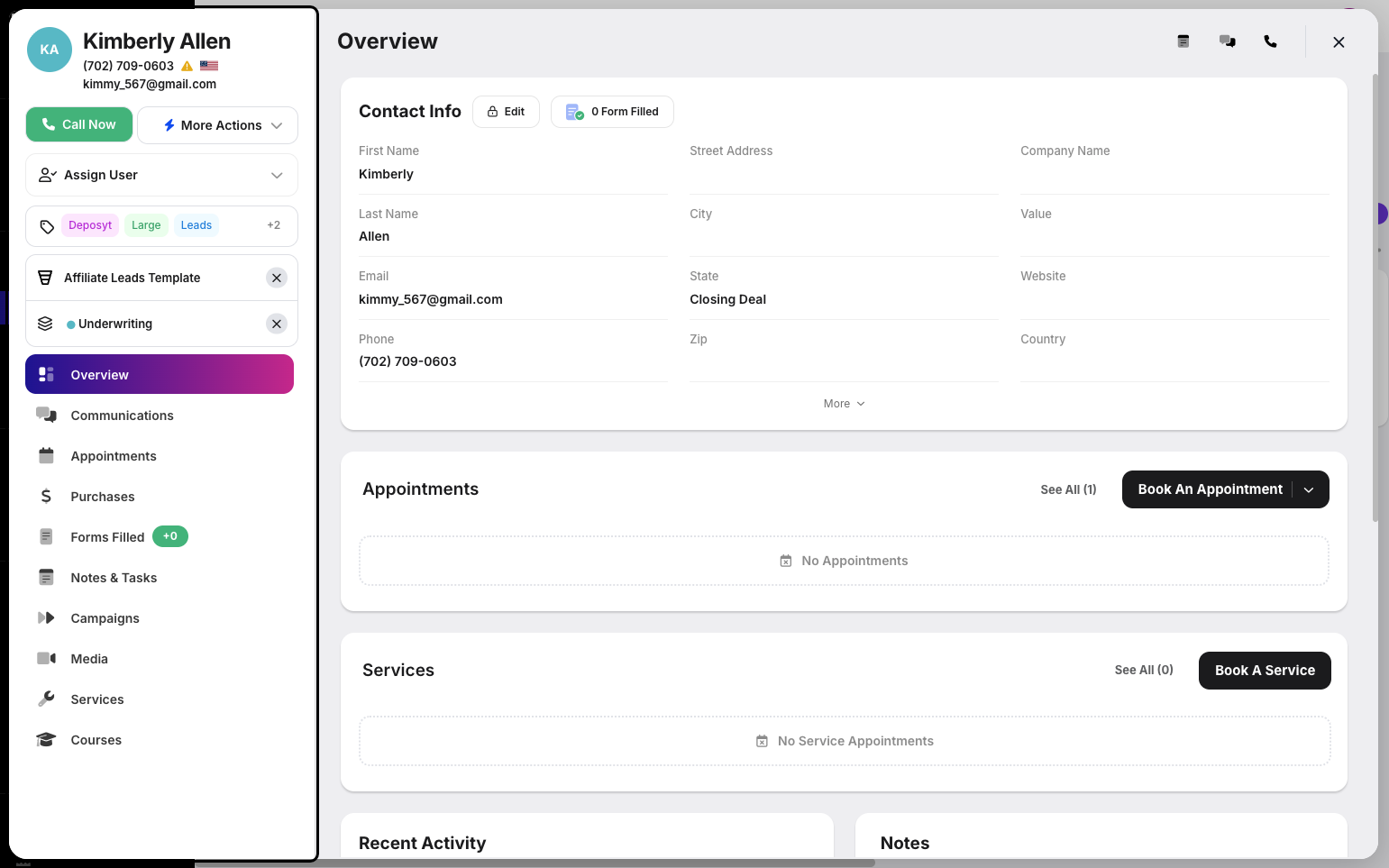Open the chat messages icon in header
The image size is (1389, 868).
[1227, 41]
